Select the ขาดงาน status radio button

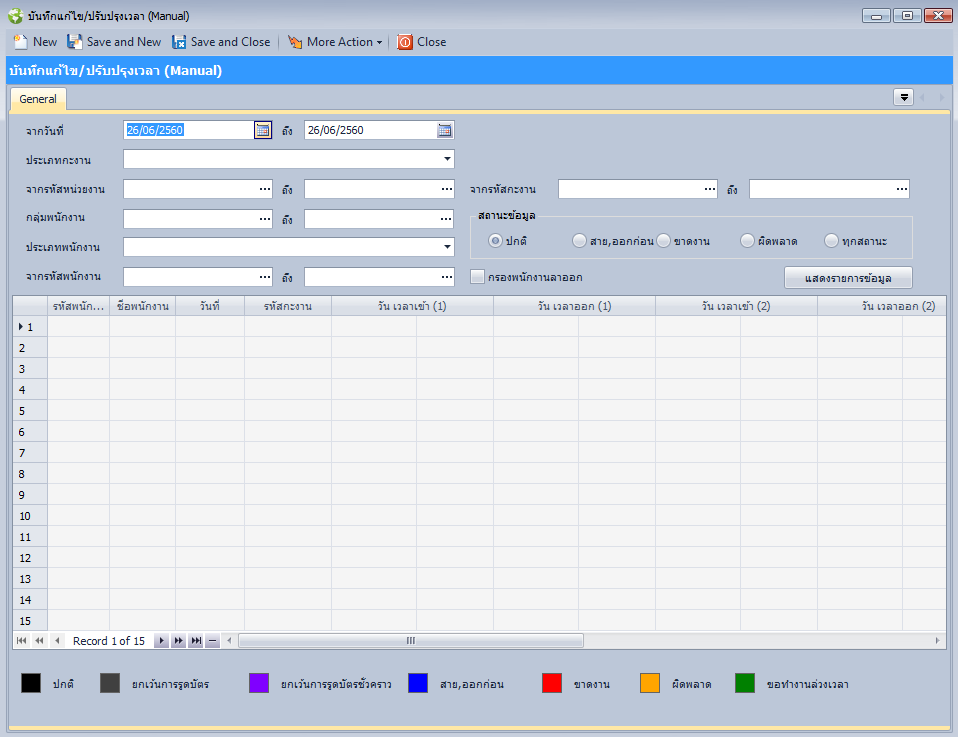coord(663,241)
